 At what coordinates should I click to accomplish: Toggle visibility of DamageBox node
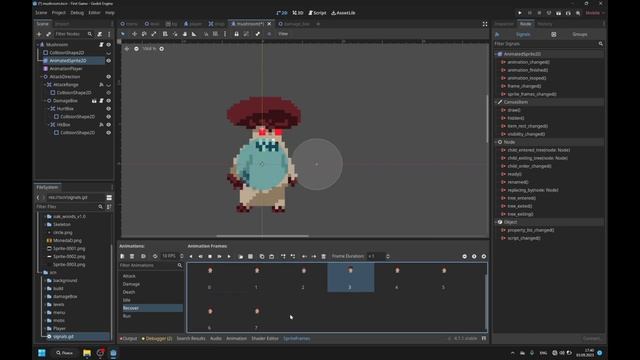point(109,100)
